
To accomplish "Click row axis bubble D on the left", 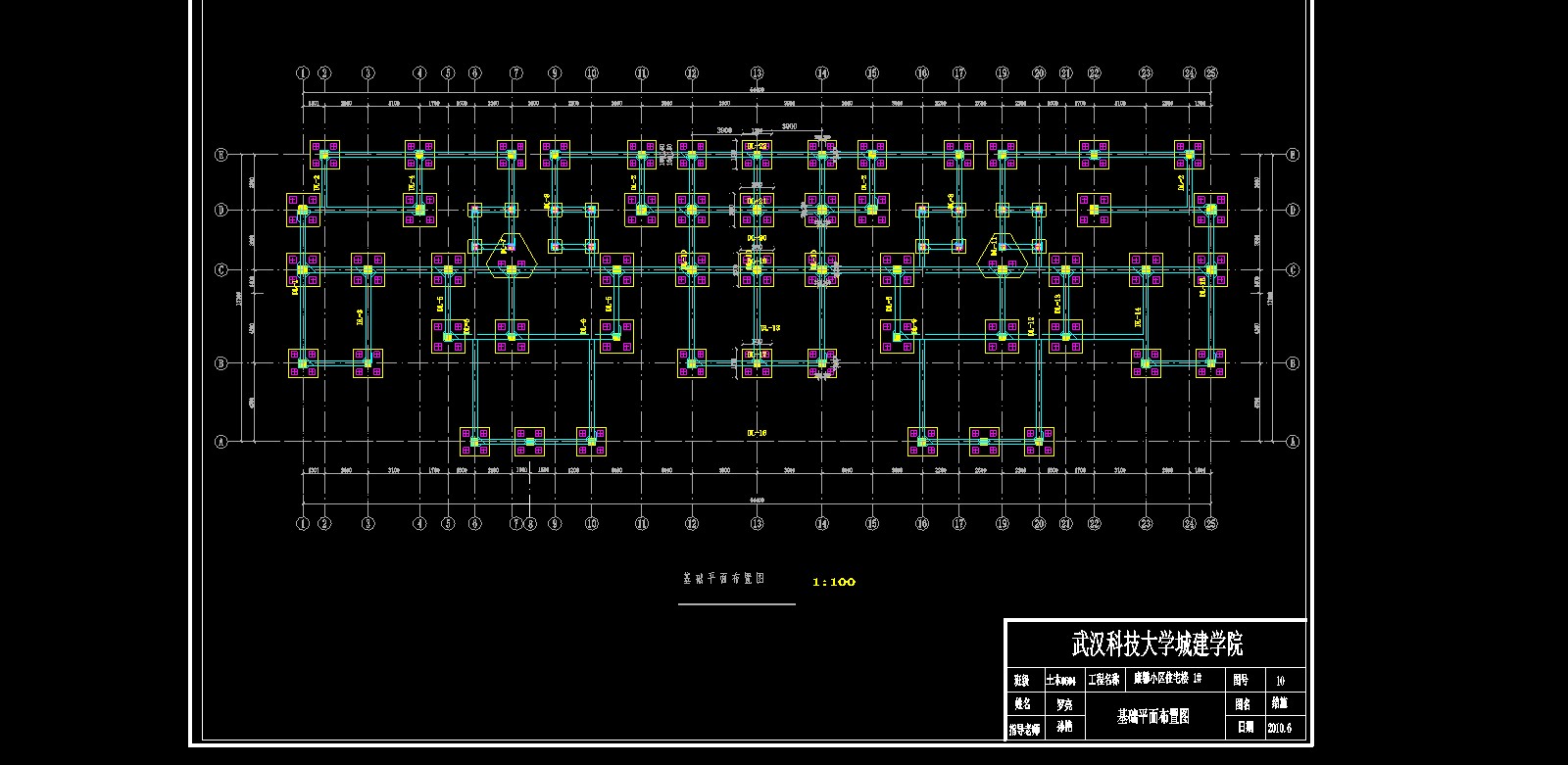I will (221, 210).
